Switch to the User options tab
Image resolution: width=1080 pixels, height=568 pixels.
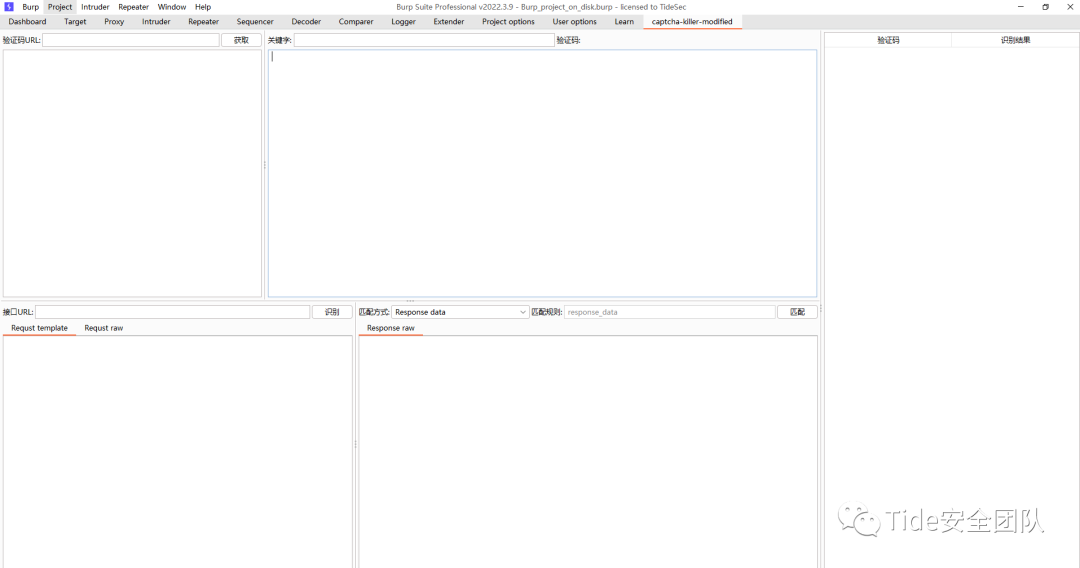coord(574,21)
